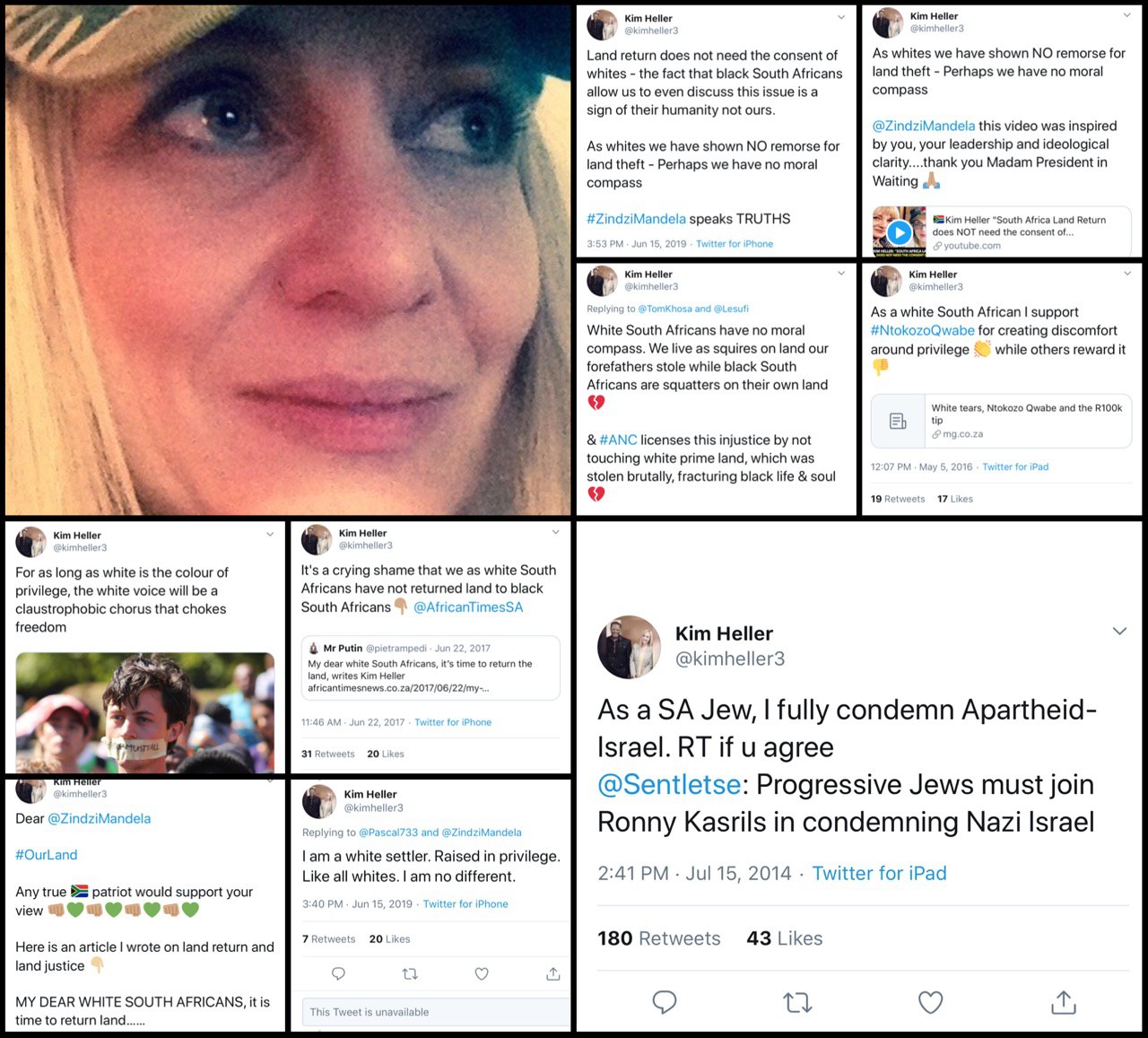
Task: Retweet the "I am a white settler" tweet
Action: [410, 973]
